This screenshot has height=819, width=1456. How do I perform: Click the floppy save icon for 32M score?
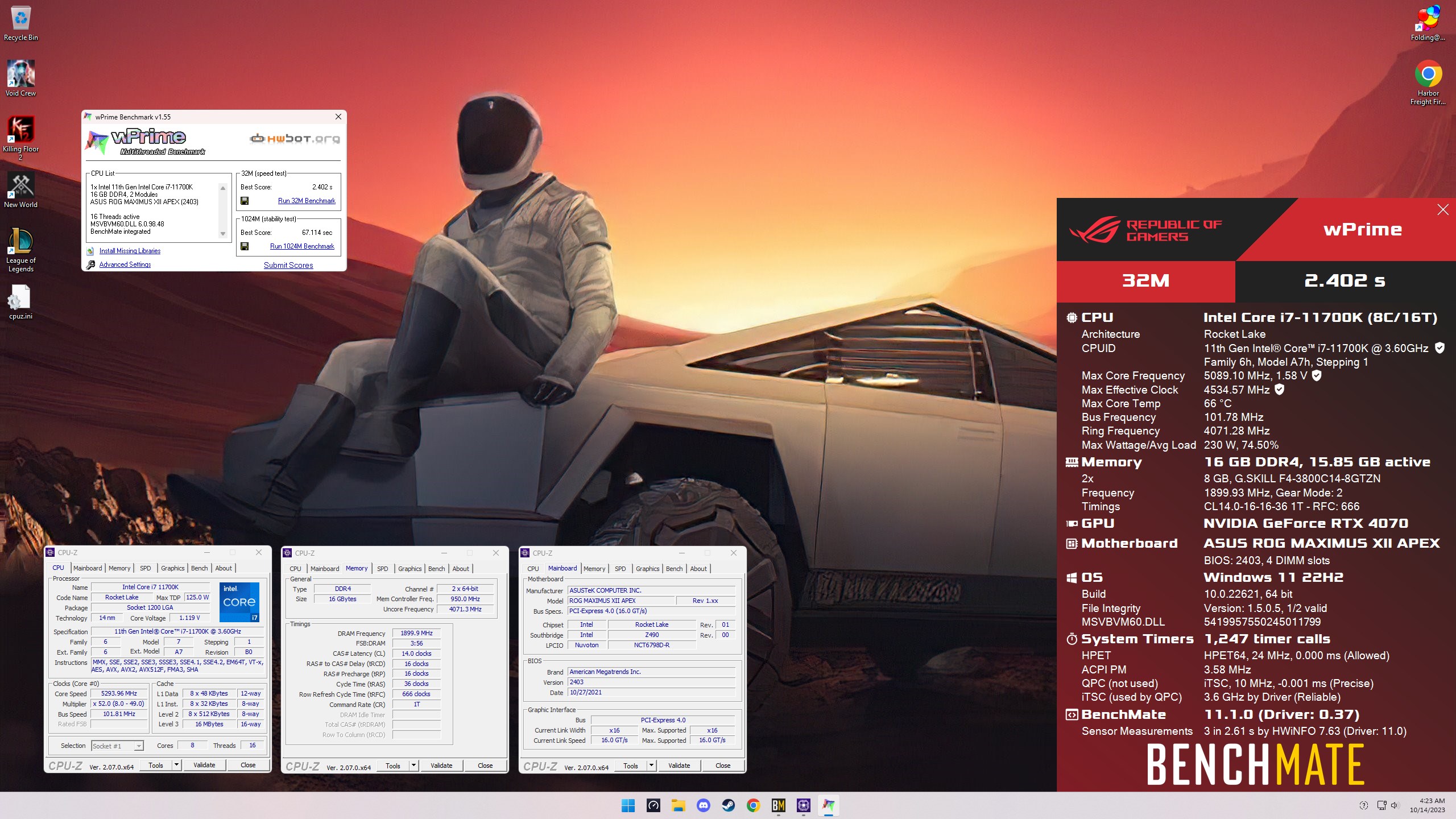pyautogui.click(x=245, y=201)
